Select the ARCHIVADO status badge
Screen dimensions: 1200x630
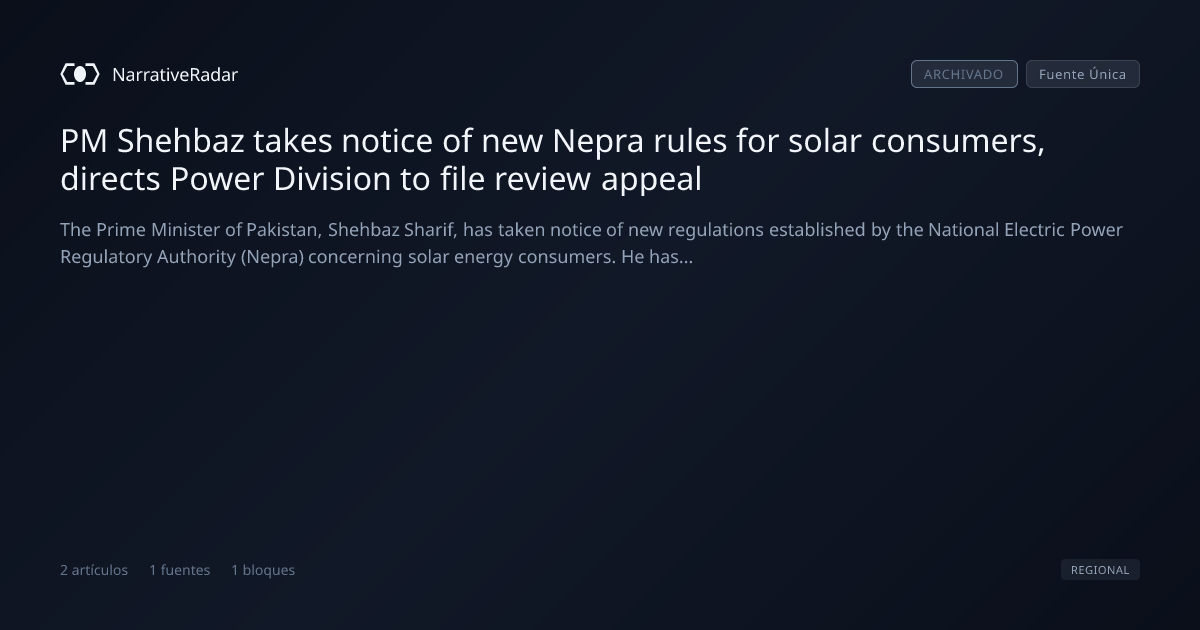coord(964,74)
